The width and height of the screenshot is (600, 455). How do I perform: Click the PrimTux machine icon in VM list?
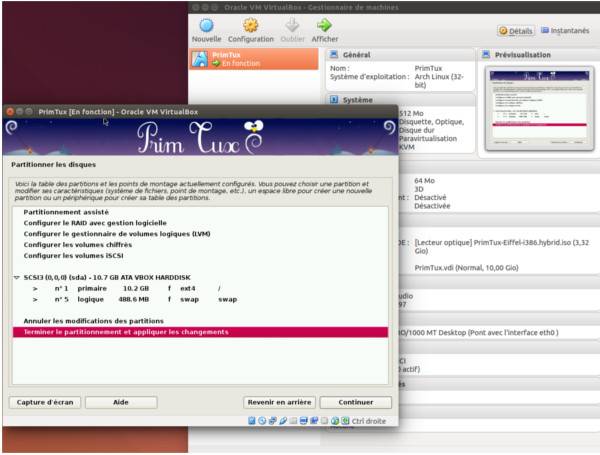pyautogui.click(x=200, y=59)
